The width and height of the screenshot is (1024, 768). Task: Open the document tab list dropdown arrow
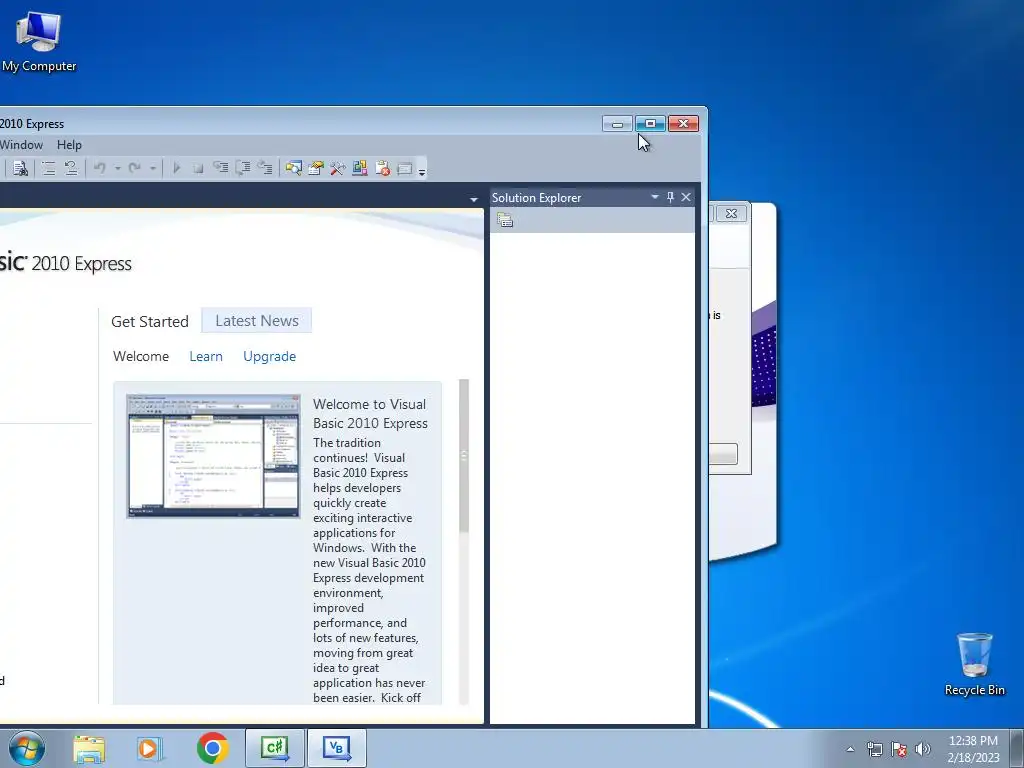pos(473,199)
